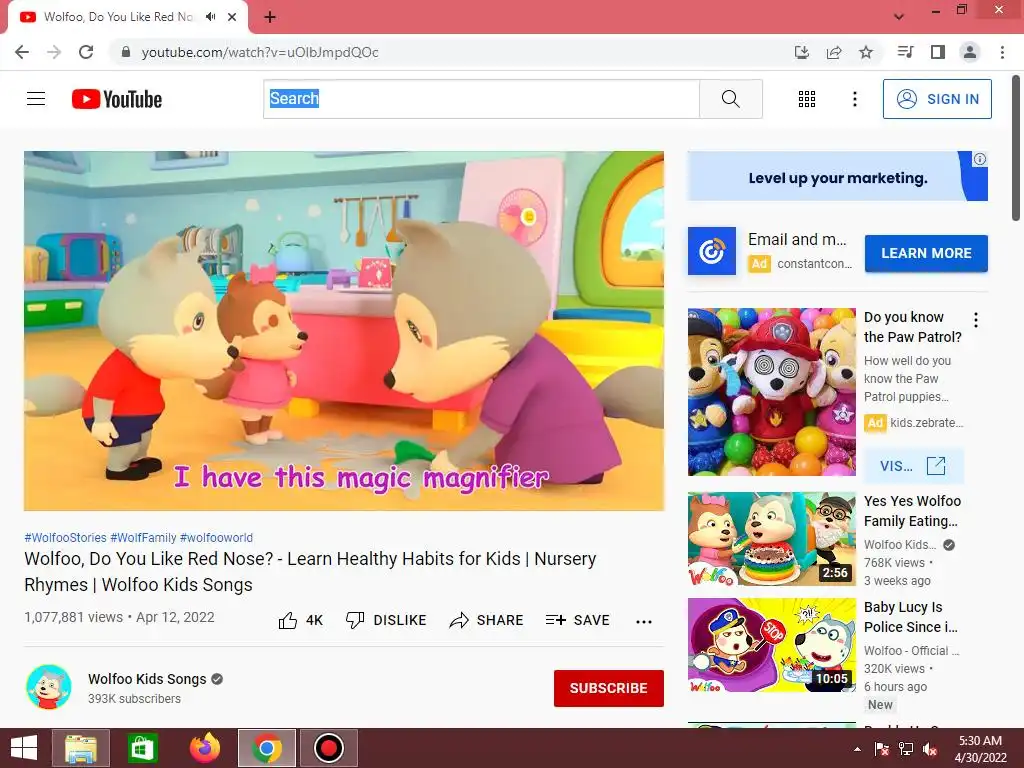Viewport: 1024px width, 768px height.
Task: Open network tray icon
Action: 906,749
